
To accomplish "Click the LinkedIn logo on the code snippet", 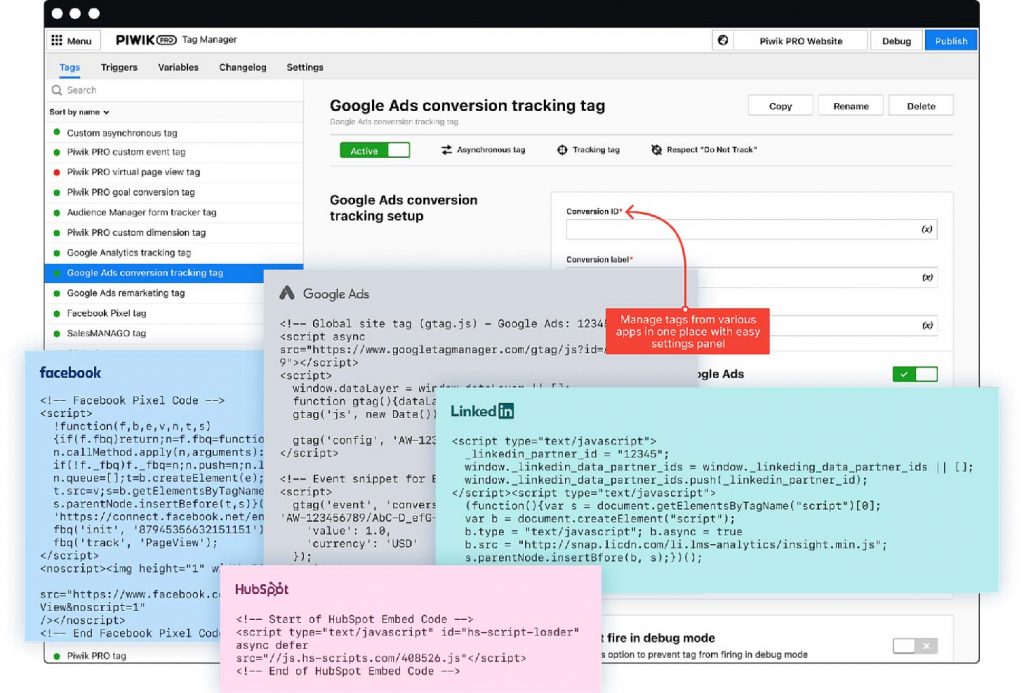I will 483,411.
